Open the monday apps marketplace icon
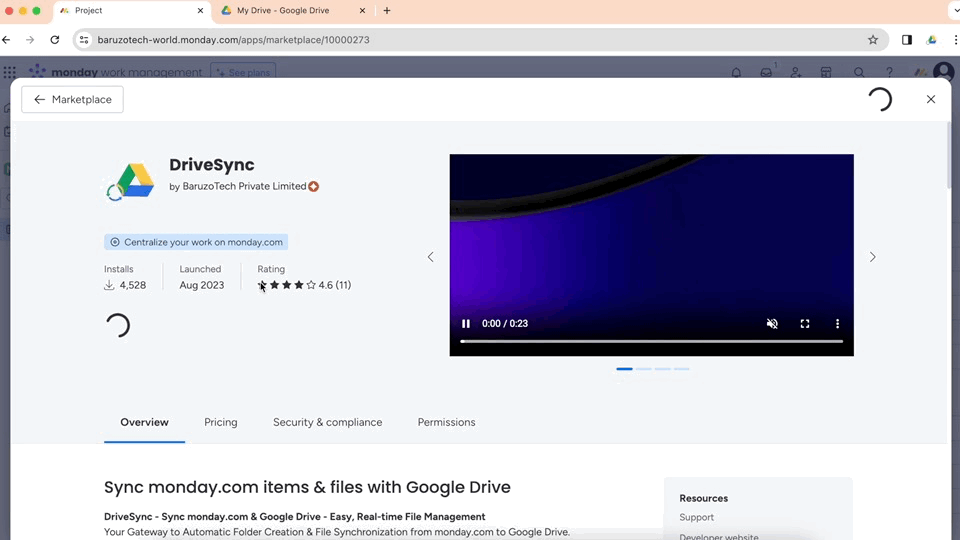This screenshot has height=540, width=960. pos(826,72)
